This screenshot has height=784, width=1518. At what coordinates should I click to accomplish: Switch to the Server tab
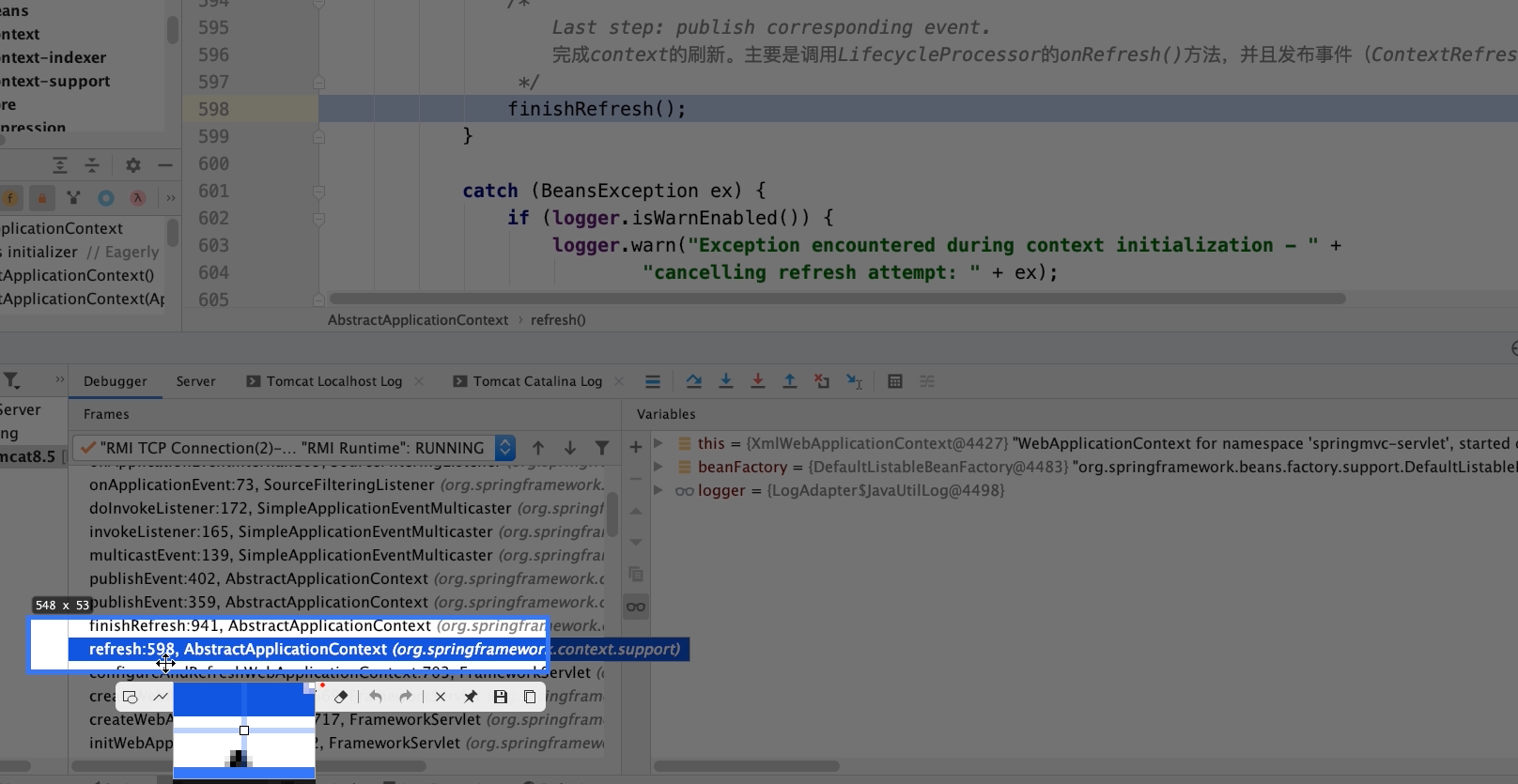click(x=195, y=381)
